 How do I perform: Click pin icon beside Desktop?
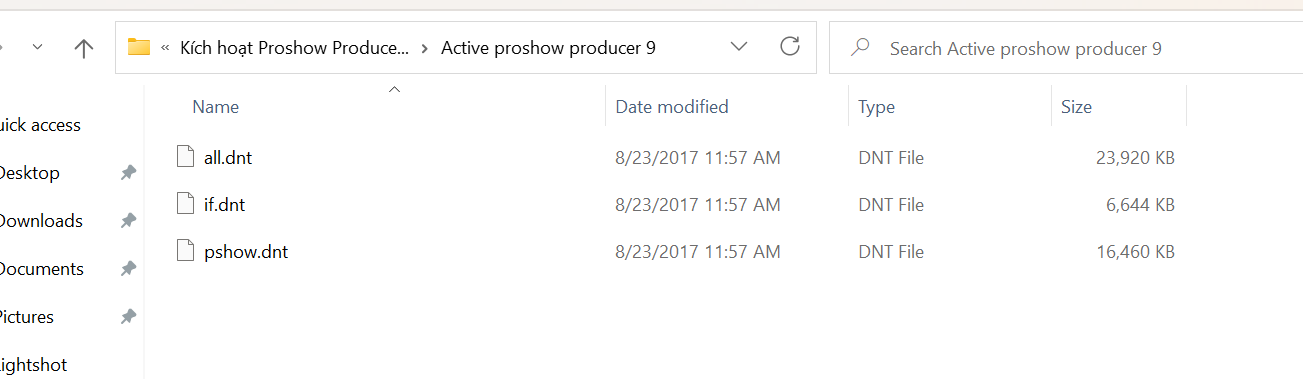point(128,173)
